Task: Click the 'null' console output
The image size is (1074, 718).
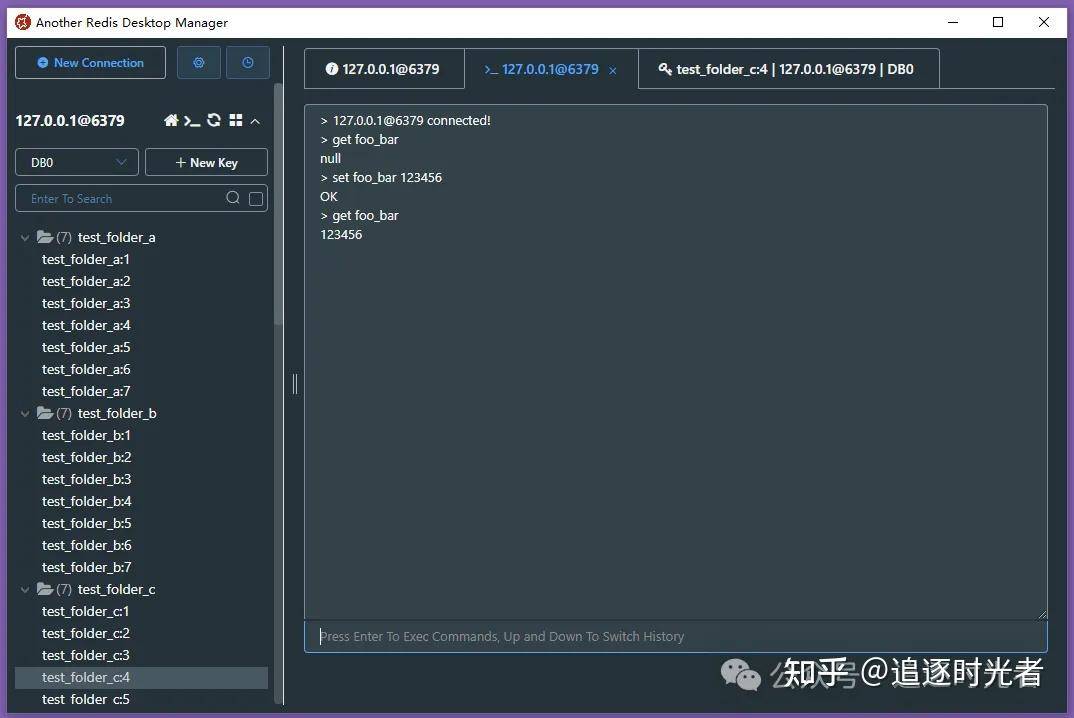Action: click(330, 158)
